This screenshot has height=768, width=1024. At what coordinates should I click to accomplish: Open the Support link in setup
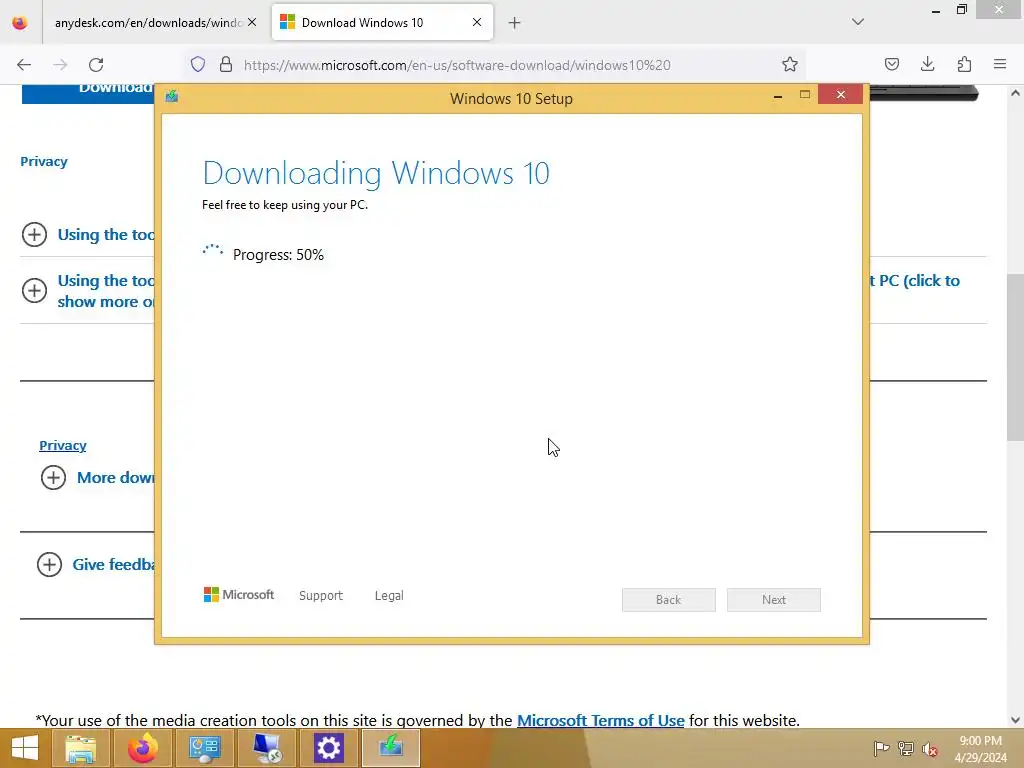[x=321, y=596]
